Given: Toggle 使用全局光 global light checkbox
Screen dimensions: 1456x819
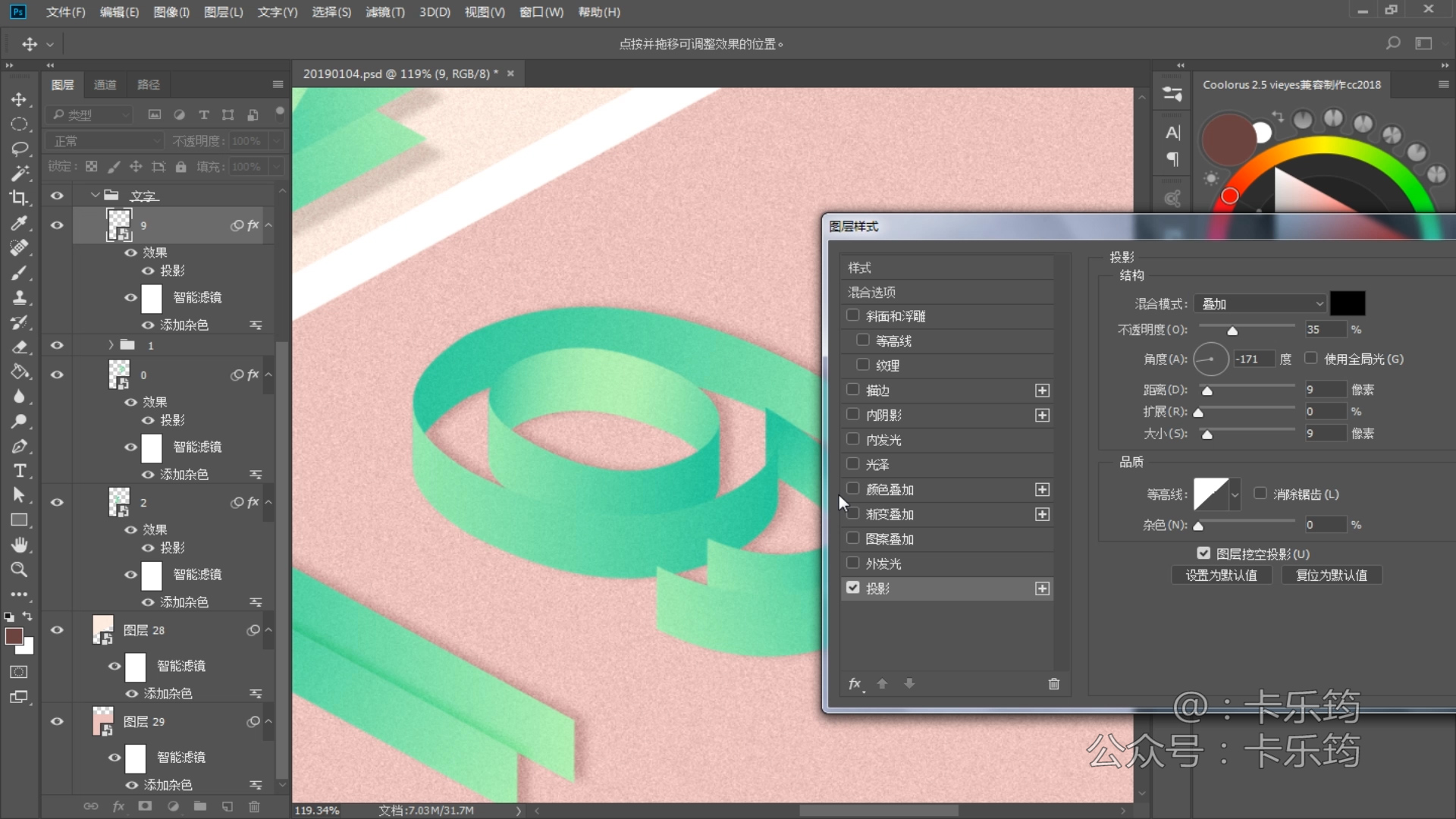Looking at the screenshot, I should click(x=1310, y=359).
